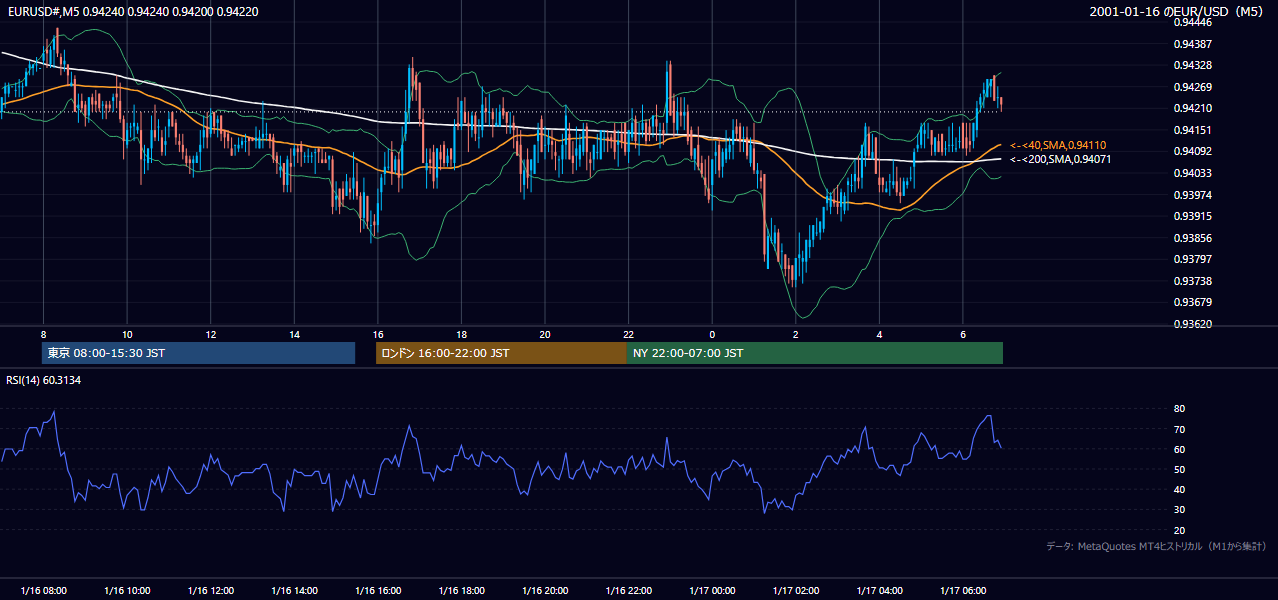Click the 1/16 16:00 bottom time label
The image size is (1278, 600).
pos(377,591)
